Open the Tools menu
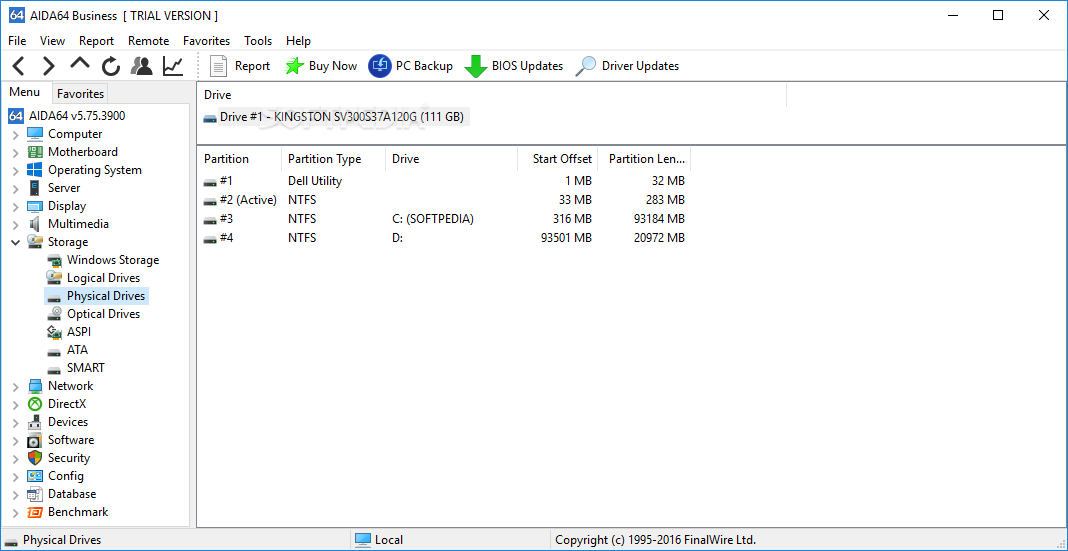1068x551 pixels. 258,41
